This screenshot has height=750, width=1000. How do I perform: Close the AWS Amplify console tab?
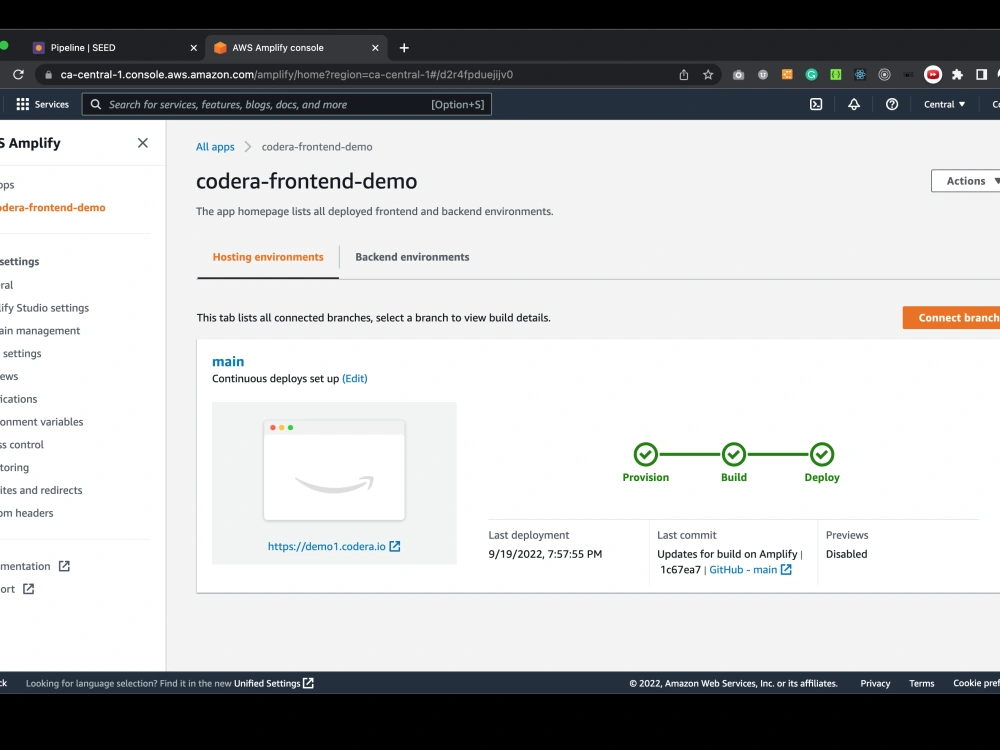[375, 48]
